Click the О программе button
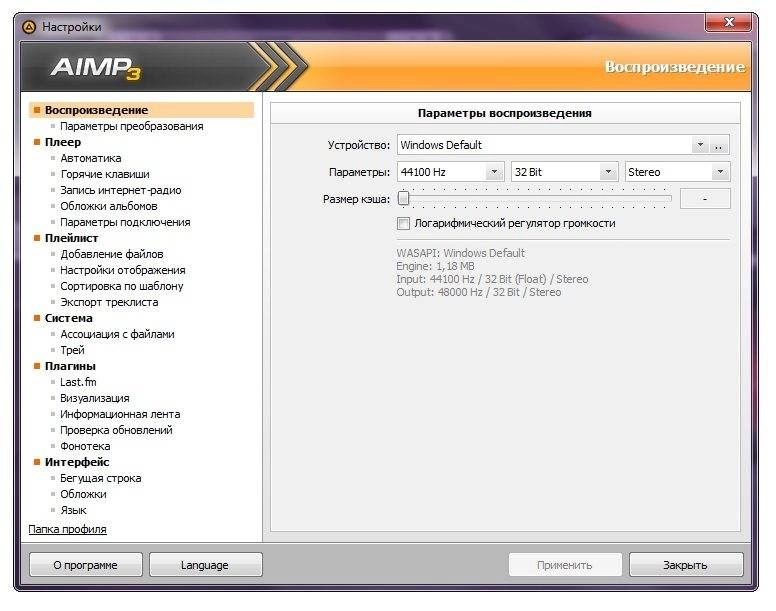This screenshot has width=776, height=611. (86, 564)
